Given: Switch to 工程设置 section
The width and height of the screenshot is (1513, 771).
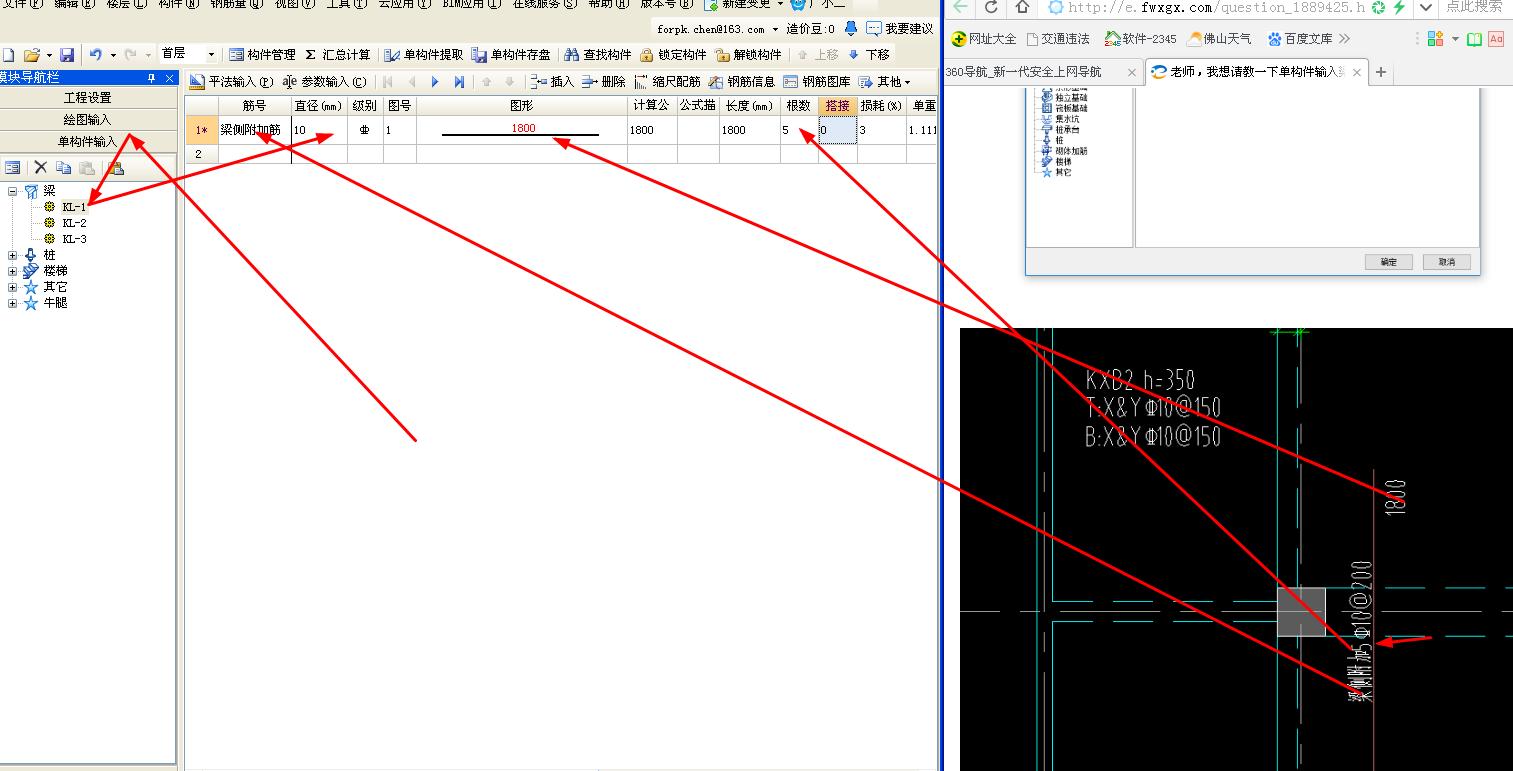Looking at the screenshot, I should pos(88,98).
